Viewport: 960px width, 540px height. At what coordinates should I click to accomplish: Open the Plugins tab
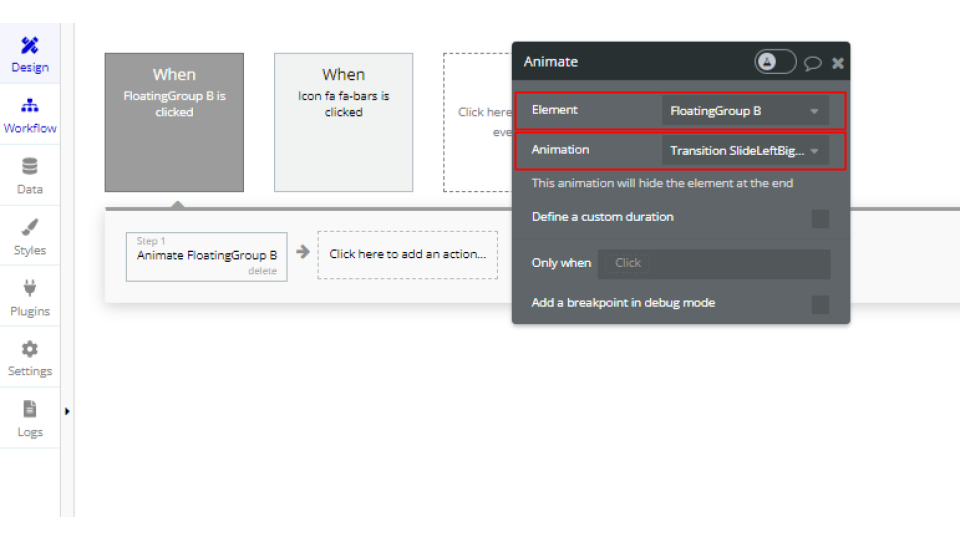click(x=29, y=297)
